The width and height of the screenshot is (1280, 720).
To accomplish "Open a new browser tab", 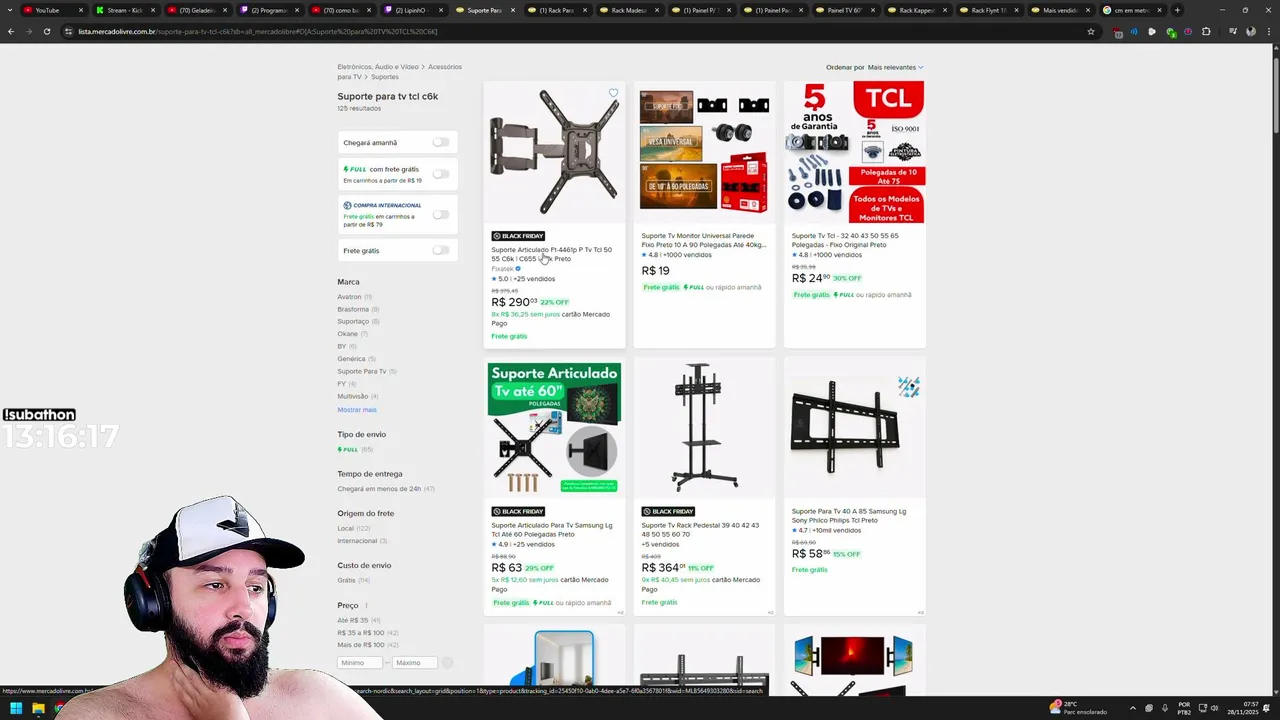I will (1177, 10).
